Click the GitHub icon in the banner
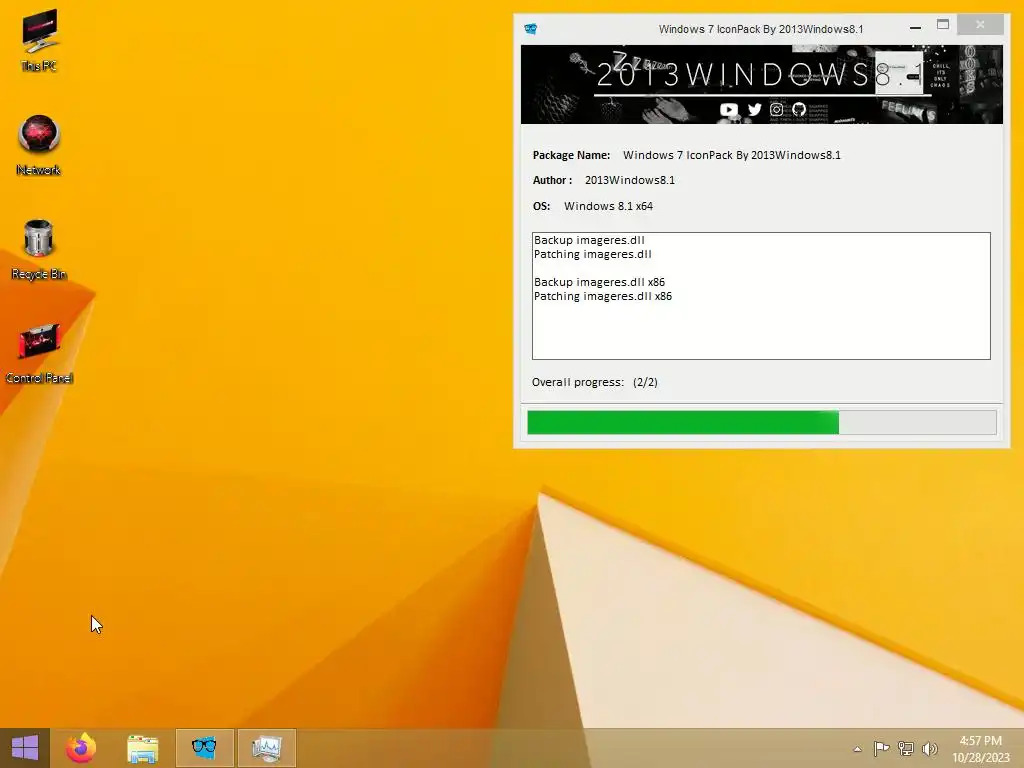This screenshot has height=768, width=1024. (x=799, y=110)
